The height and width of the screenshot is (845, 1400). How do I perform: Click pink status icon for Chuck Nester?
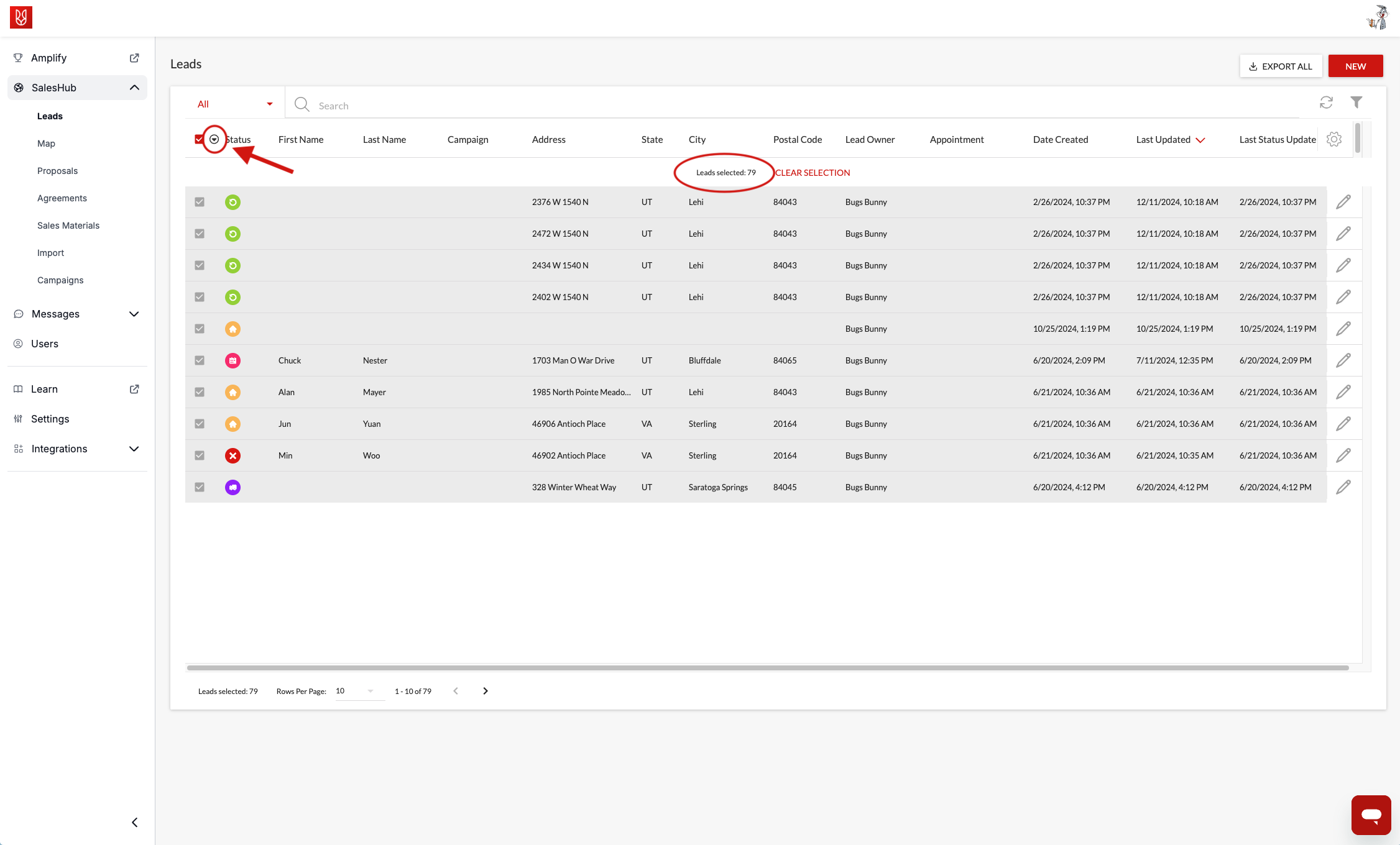click(233, 360)
